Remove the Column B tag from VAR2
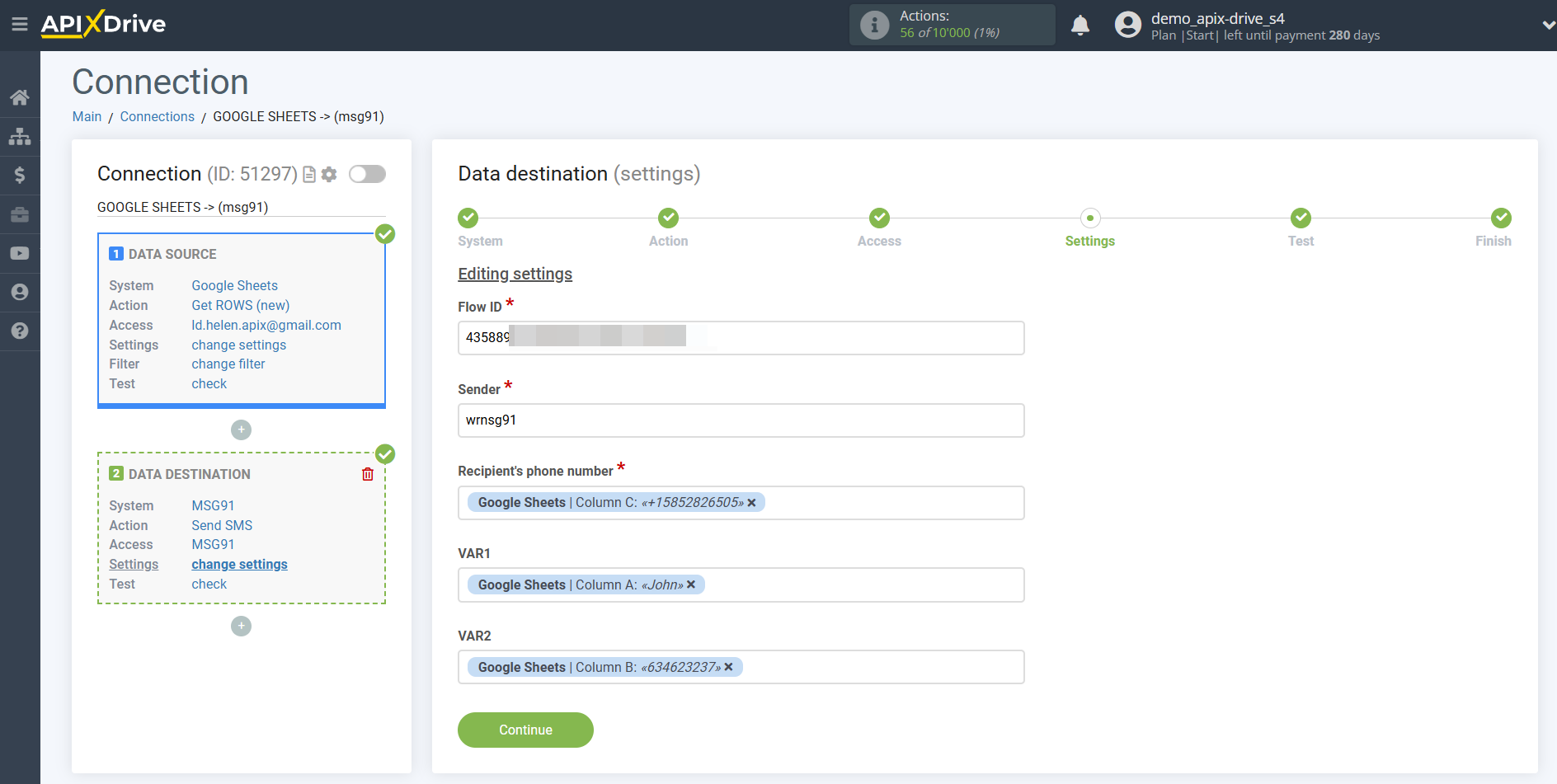Screen dimensions: 1557x784 click(728, 667)
